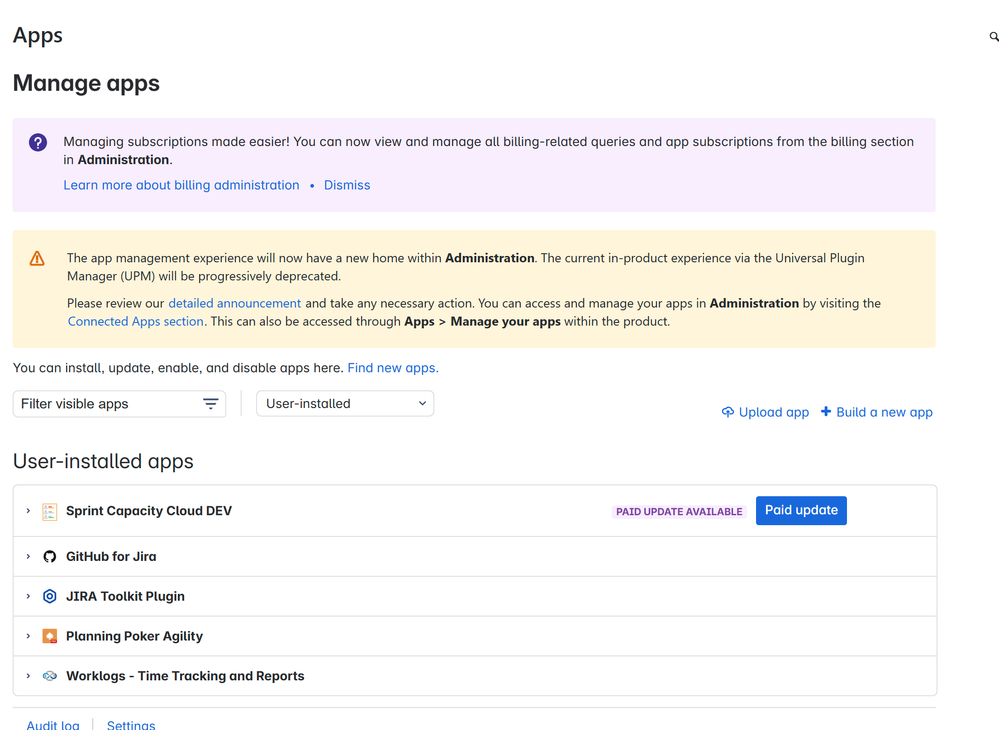
Task: Expand the Worklogs - Time Tracking and Reports row
Action: 28,676
